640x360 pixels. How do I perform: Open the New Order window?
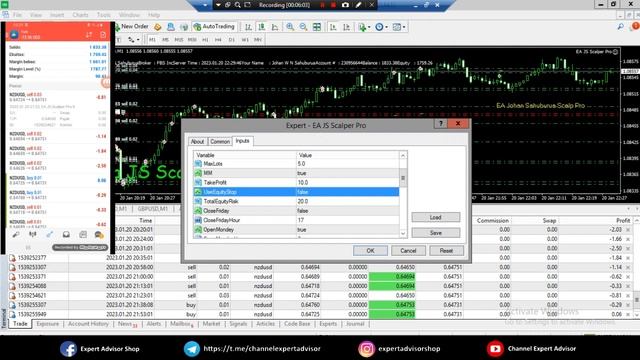131,27
